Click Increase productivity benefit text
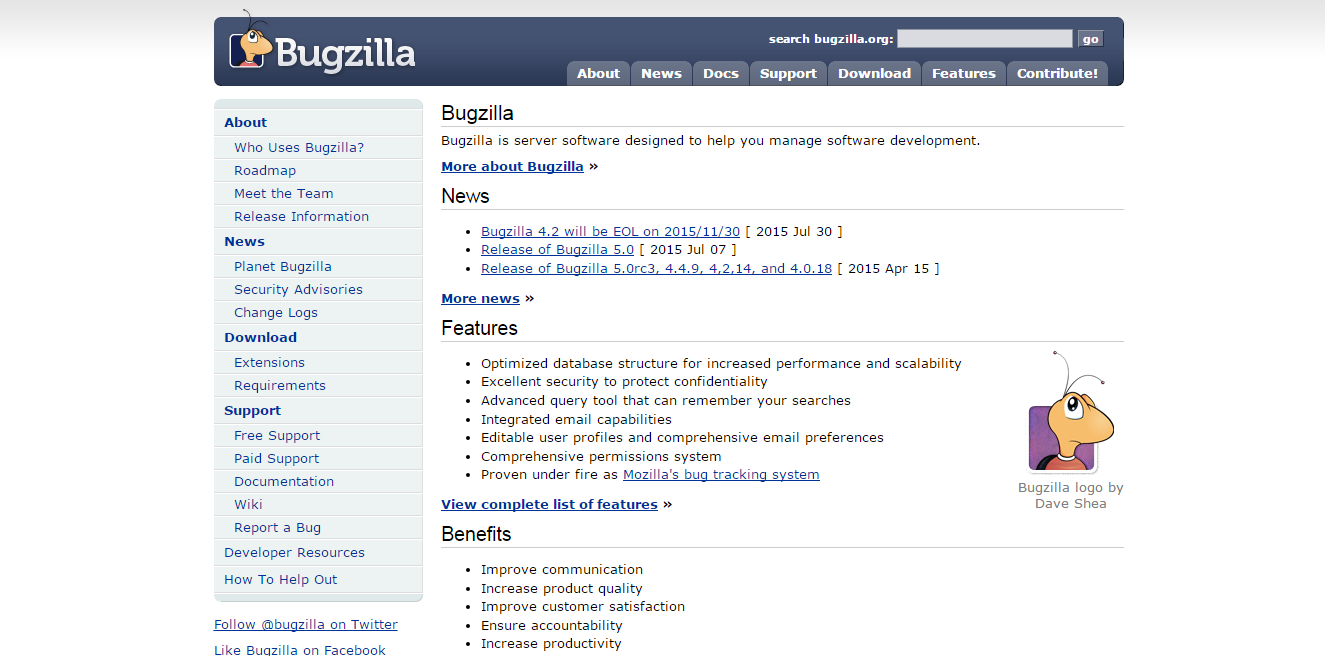This screenshot has width=1325, height=656. click(551, 643)
